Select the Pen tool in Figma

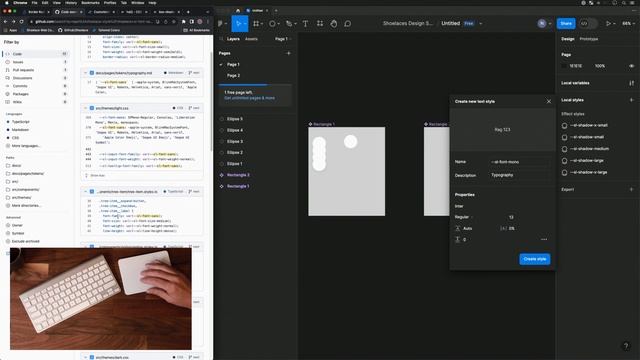click(x=289, y=24)
